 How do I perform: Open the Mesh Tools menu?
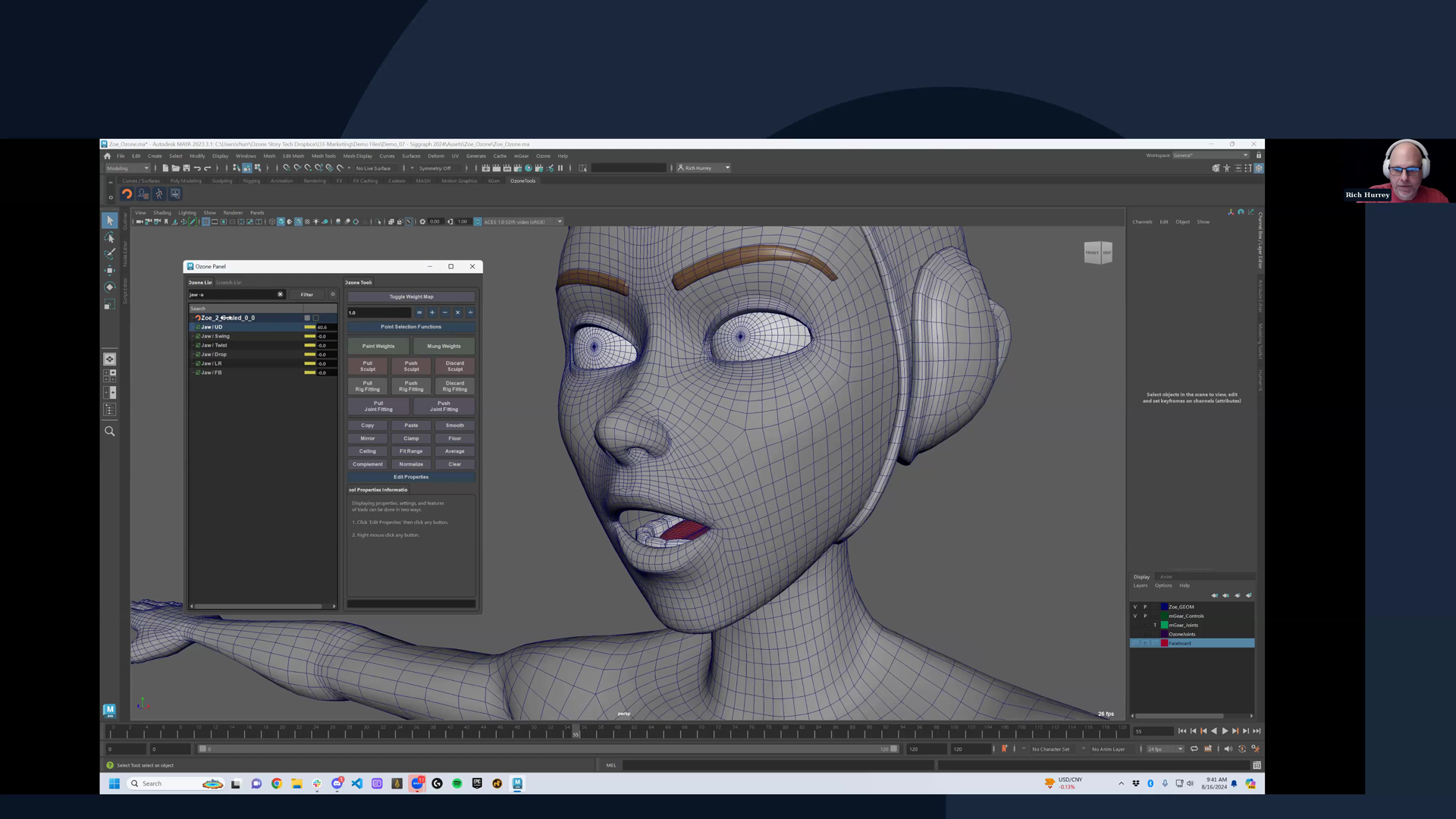323,156
